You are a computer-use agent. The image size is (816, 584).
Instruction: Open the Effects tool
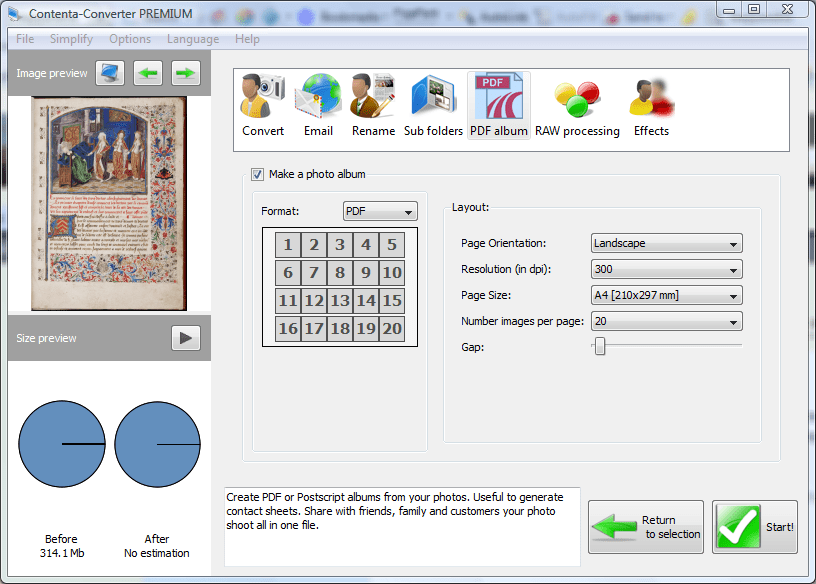[651, 106]
